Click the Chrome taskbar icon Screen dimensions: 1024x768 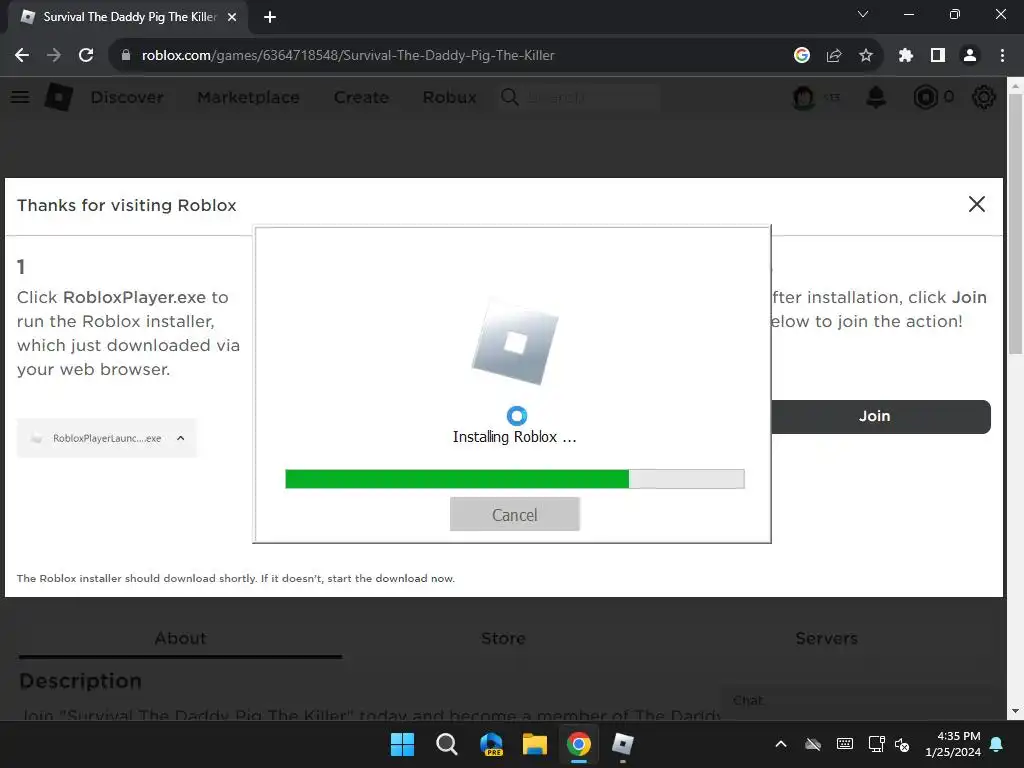(579, 744)
